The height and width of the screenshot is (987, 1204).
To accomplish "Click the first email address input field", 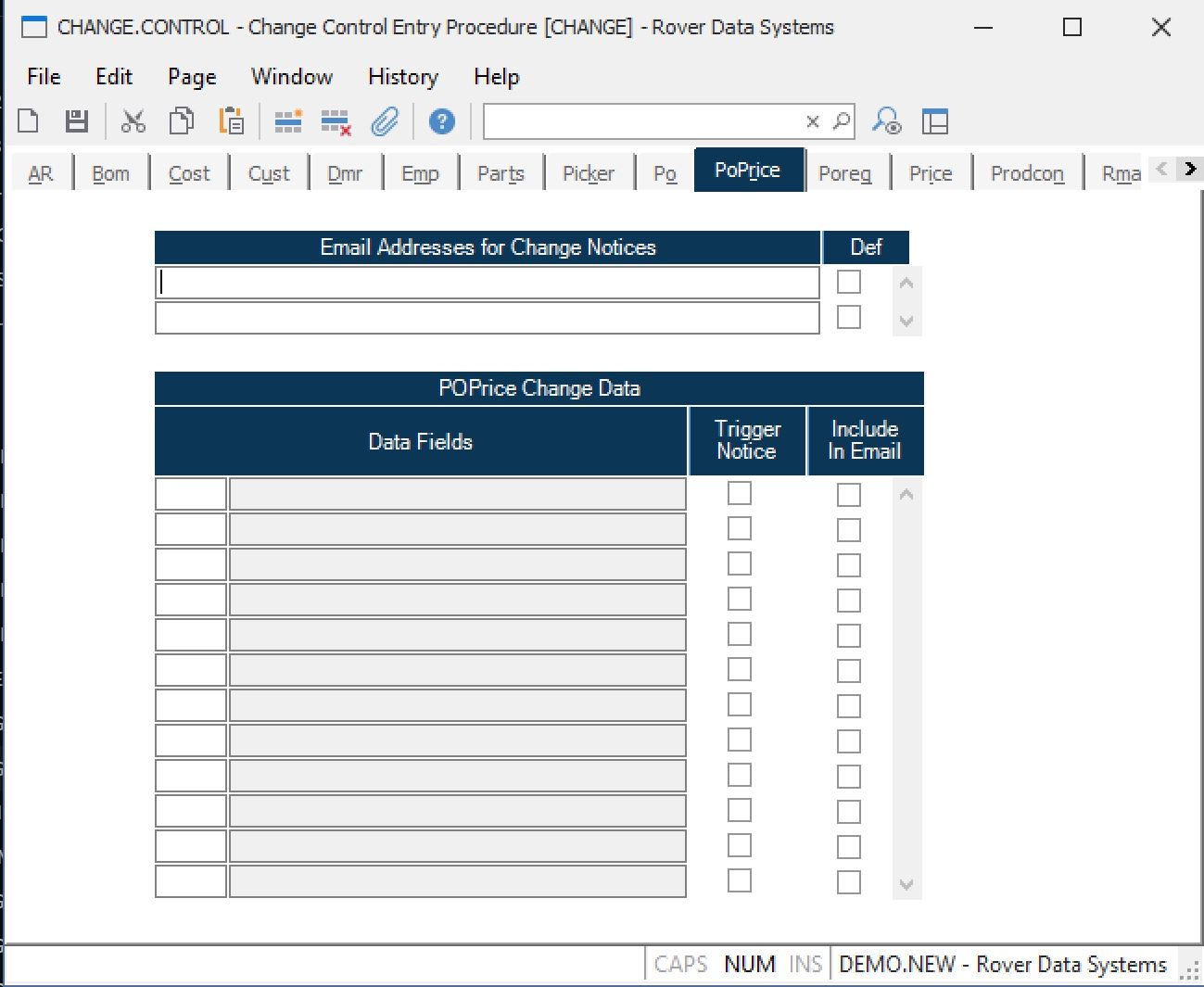I will pos(487,283).
